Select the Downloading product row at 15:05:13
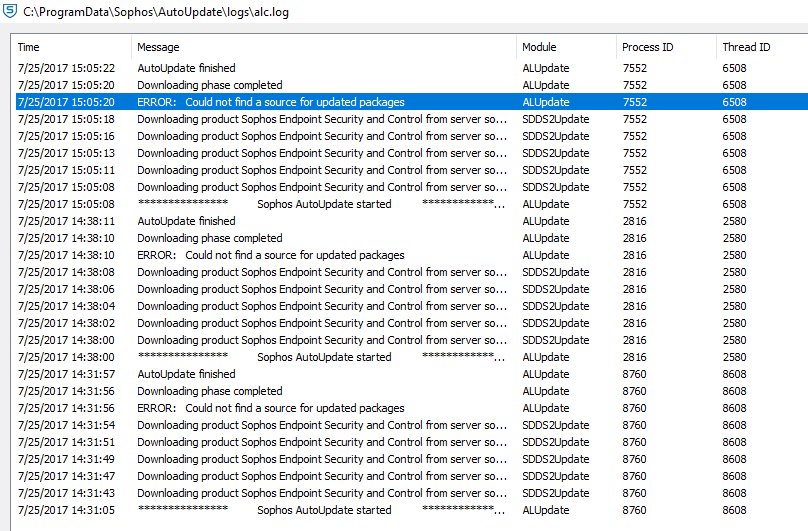Screen dimensions: 808x531 [x=412, y=153]
